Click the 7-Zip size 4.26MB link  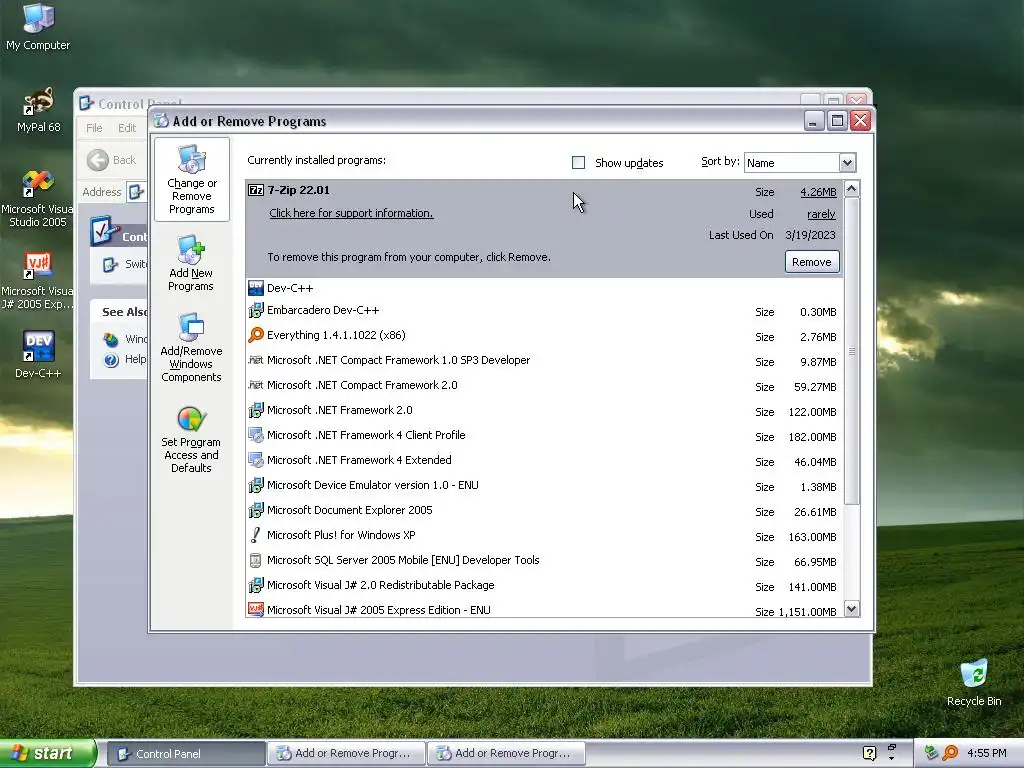point(818,192)
